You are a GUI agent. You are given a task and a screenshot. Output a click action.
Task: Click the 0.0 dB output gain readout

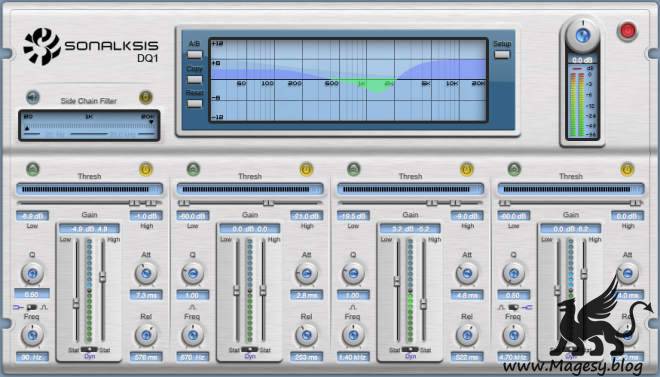pos(583,60)
